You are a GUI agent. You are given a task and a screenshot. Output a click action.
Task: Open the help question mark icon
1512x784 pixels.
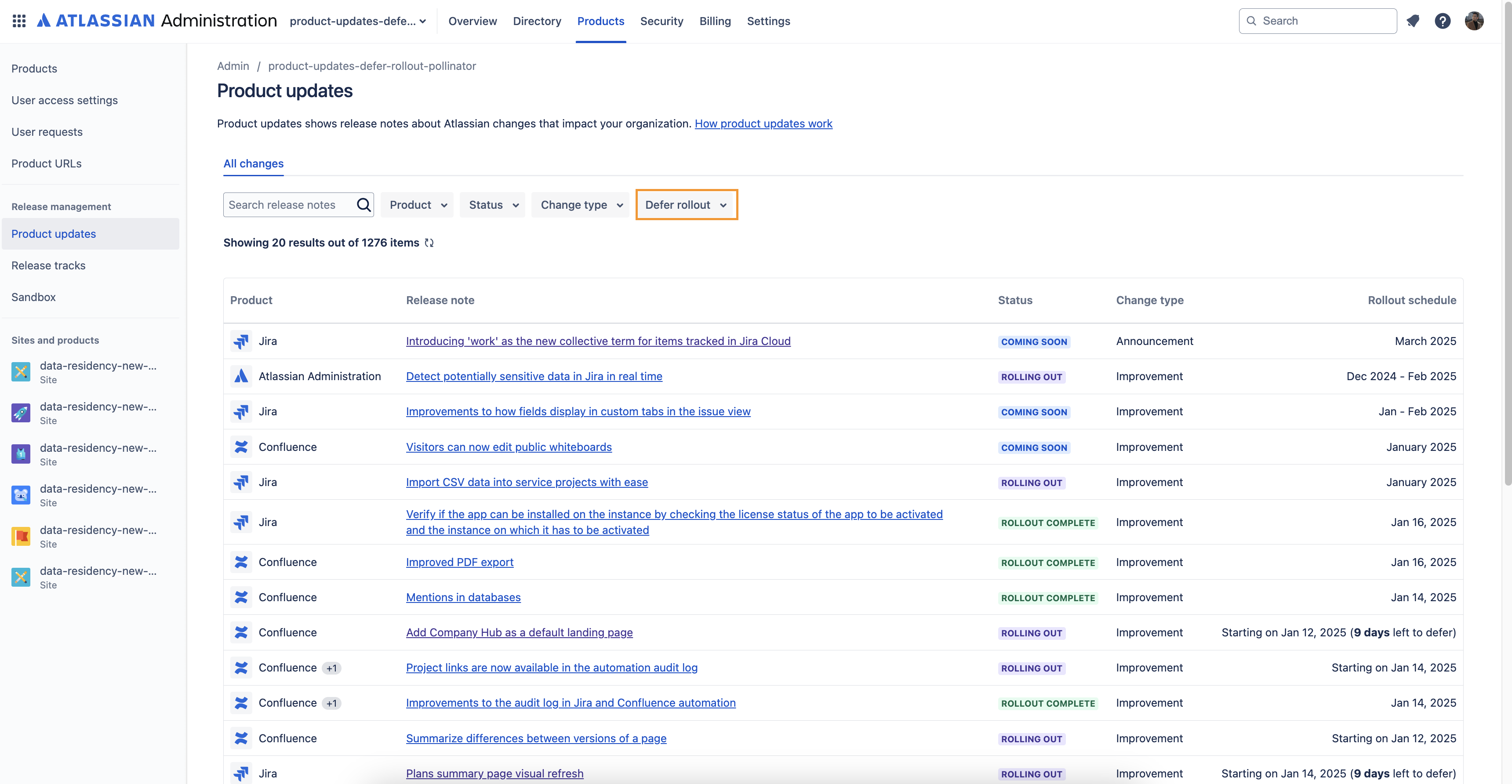pyautogui.click(x=1443, y=21)
